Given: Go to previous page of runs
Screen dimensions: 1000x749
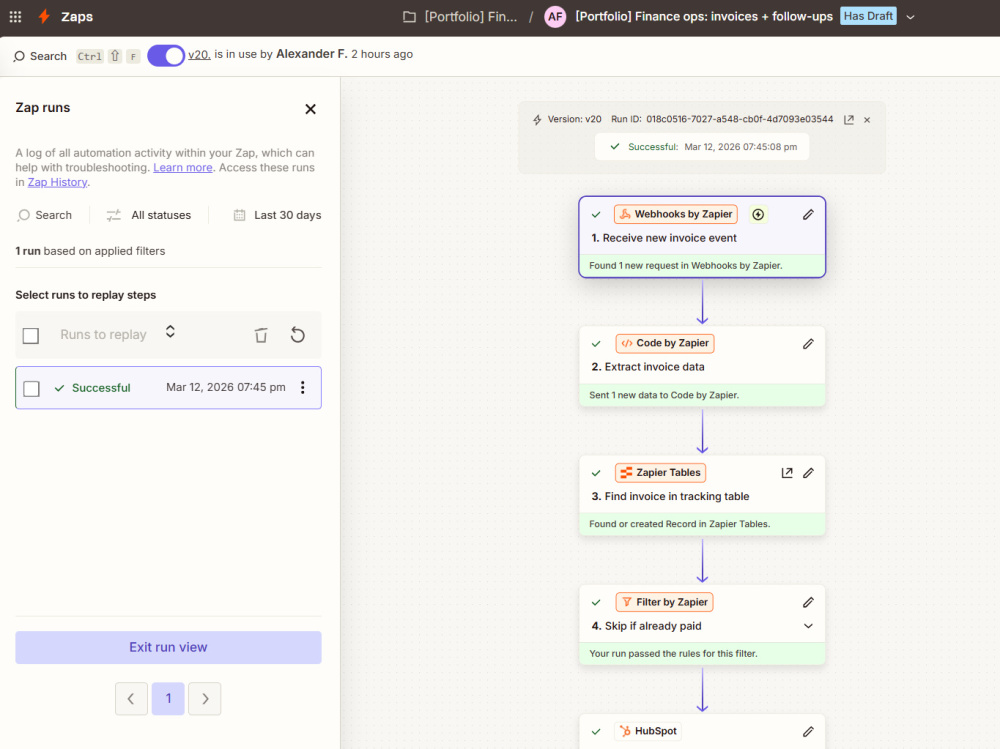Looking at the screenshot, I should 131,699.
